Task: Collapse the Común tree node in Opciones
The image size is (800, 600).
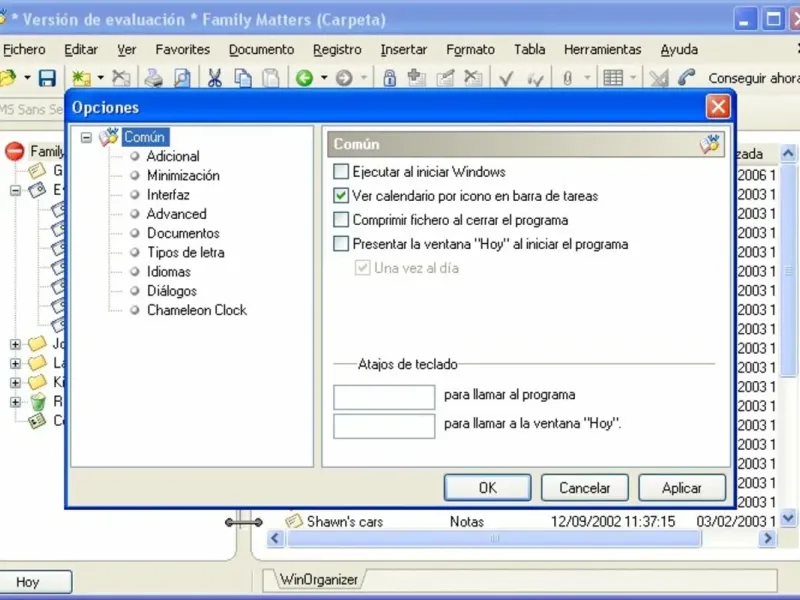Action: 86,137
